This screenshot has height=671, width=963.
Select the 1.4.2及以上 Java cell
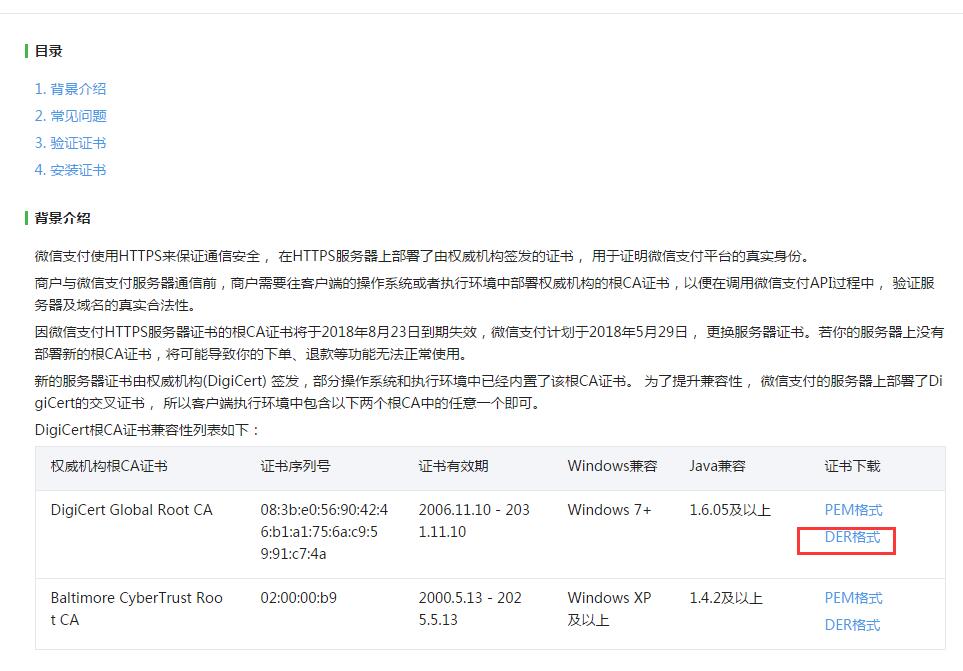[726, 598]
